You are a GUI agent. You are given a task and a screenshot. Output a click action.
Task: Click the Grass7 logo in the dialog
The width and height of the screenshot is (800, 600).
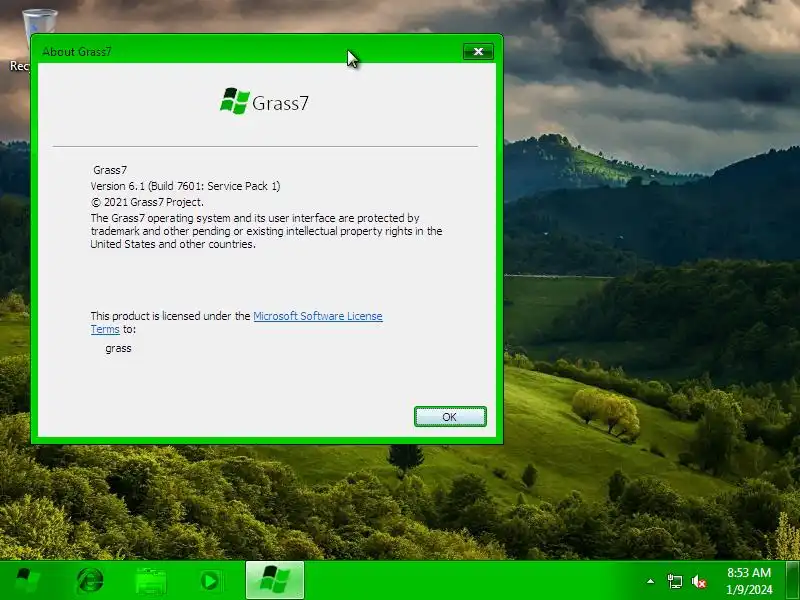[x=264, y=102]
